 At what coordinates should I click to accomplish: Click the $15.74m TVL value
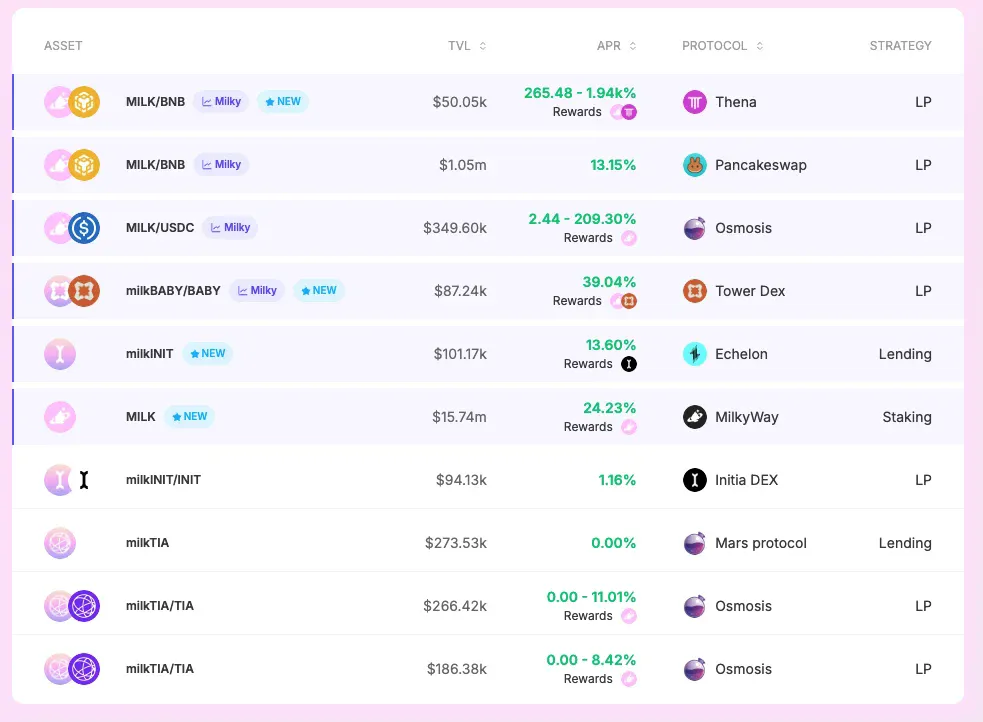click(459, 417)
